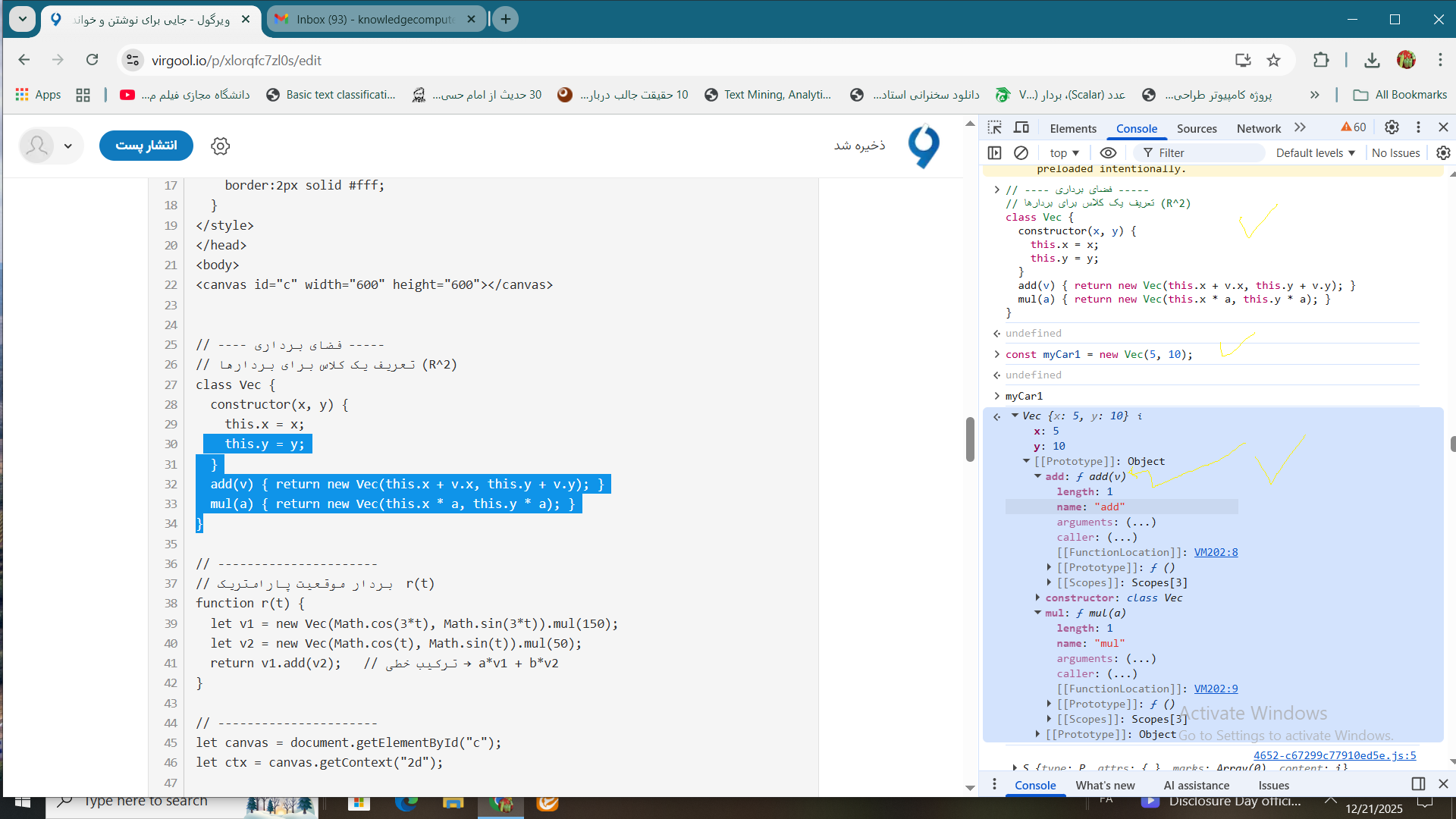Switch to the Sources tab
The height and width of the screenshot is (819, 1456).
pyautogui.click(x=1197, y=128)
